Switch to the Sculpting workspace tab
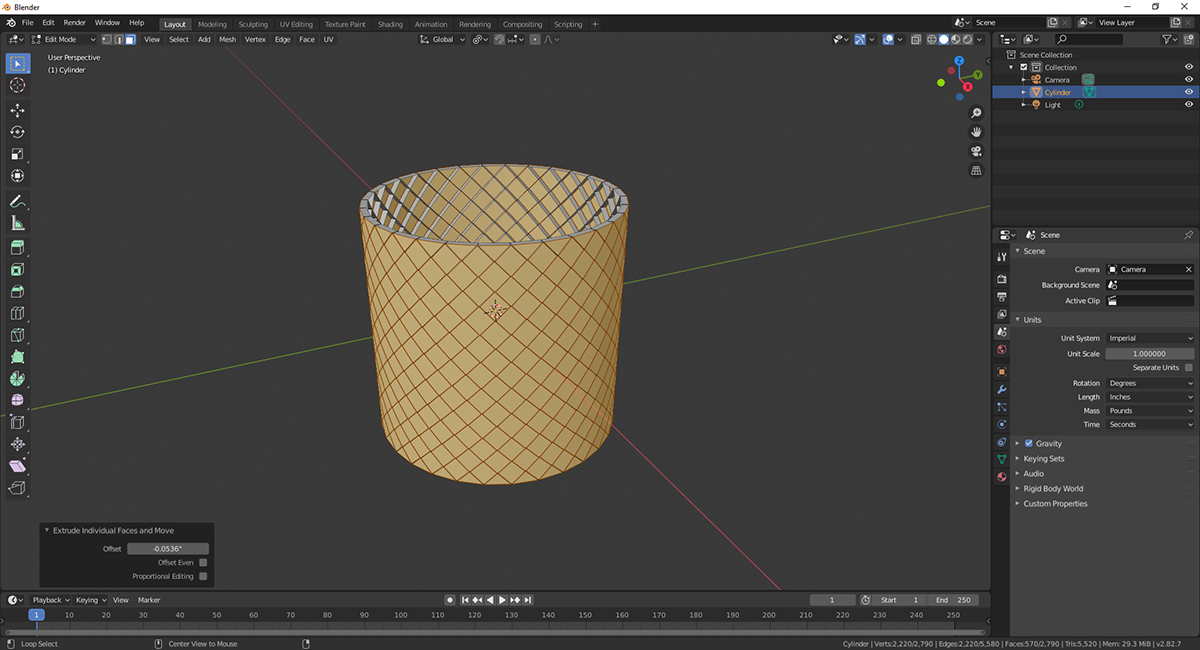The width and height of the screenshot is (1200, 650). [253, 24]
